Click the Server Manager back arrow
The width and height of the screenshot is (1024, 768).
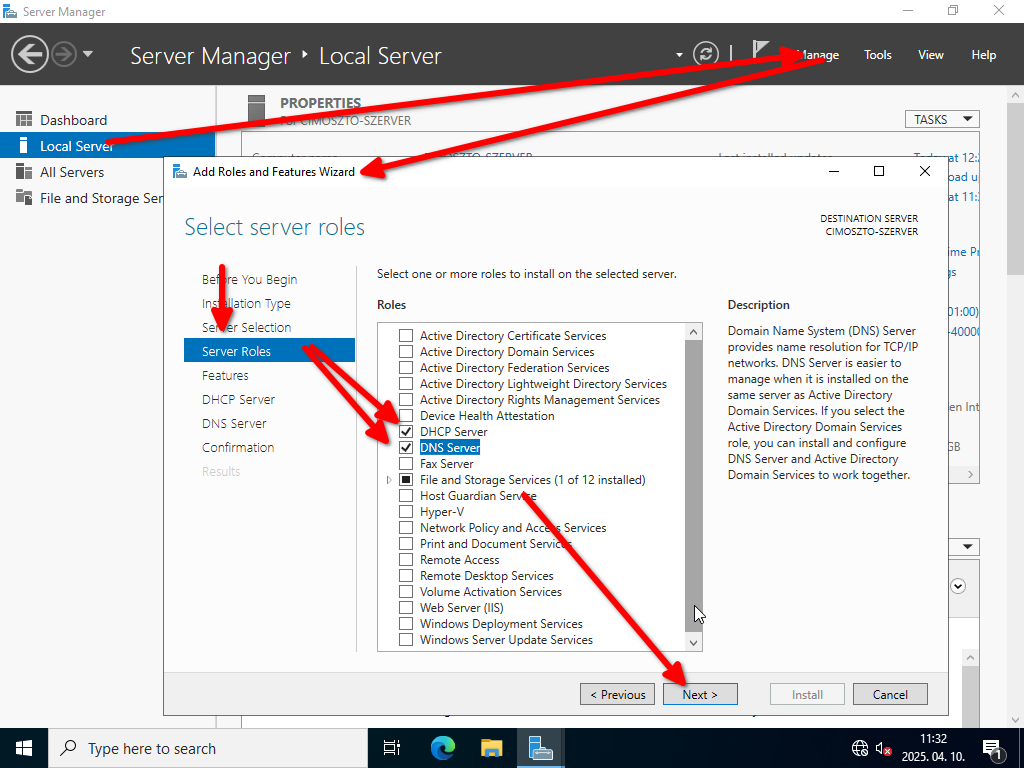29,54
